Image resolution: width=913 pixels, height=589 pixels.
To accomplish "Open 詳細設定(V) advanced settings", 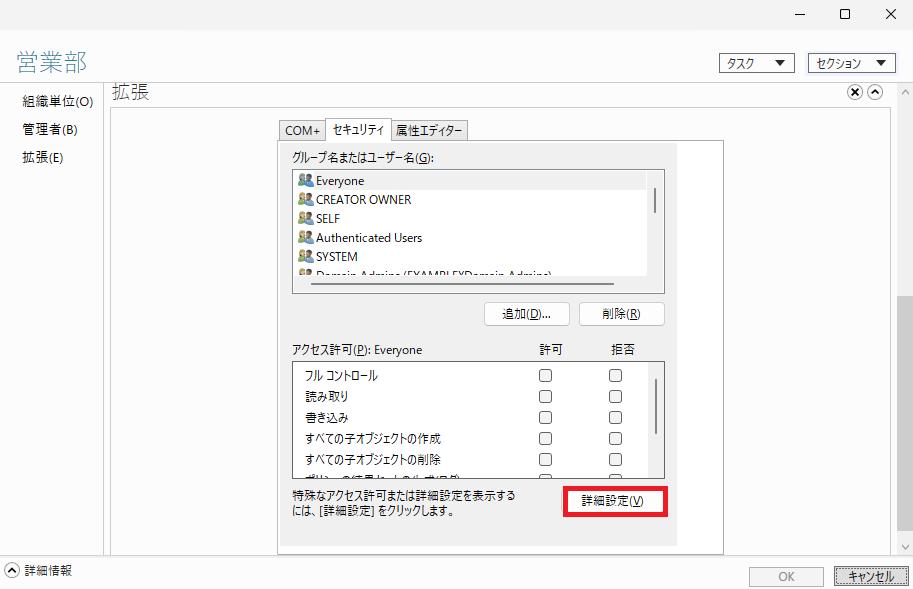I will pos(613,501).
